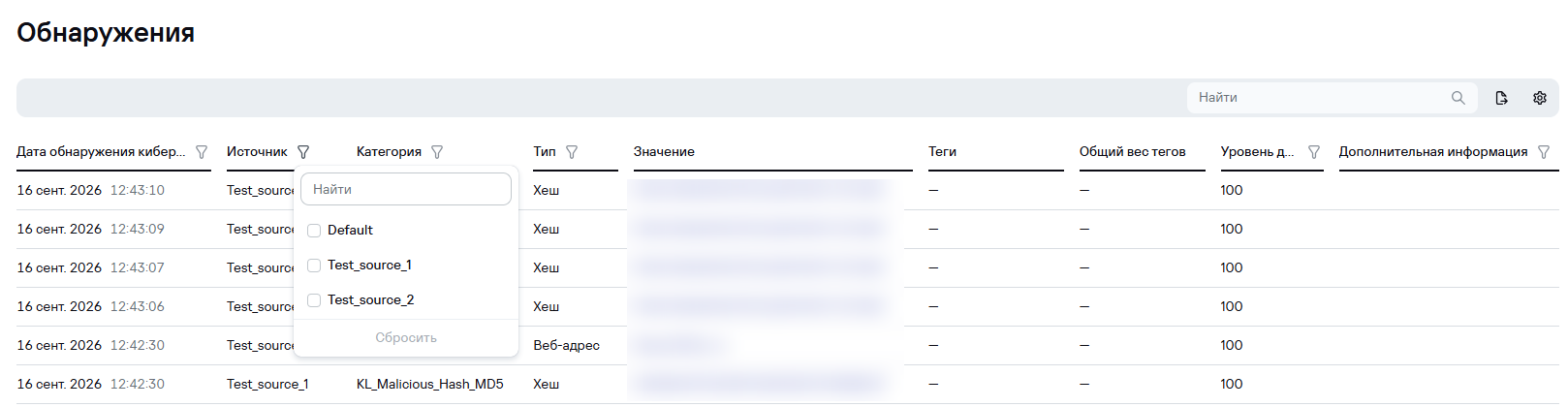Open filter for Дополнительная информация column
This screenshot has height=407, width=1568.
point(1544,152)
